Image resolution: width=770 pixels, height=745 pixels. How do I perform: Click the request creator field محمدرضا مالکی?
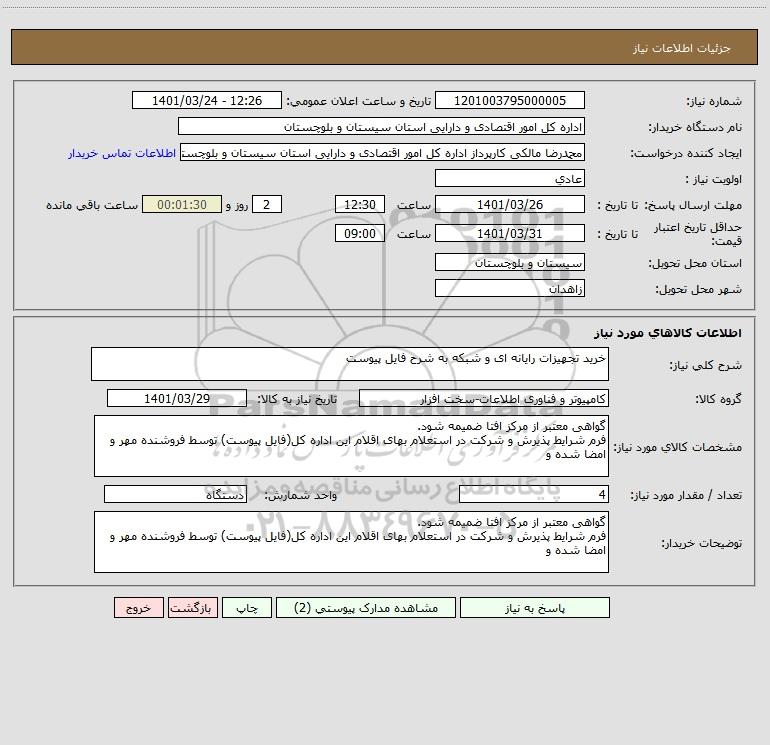click(x=382, y=152)
